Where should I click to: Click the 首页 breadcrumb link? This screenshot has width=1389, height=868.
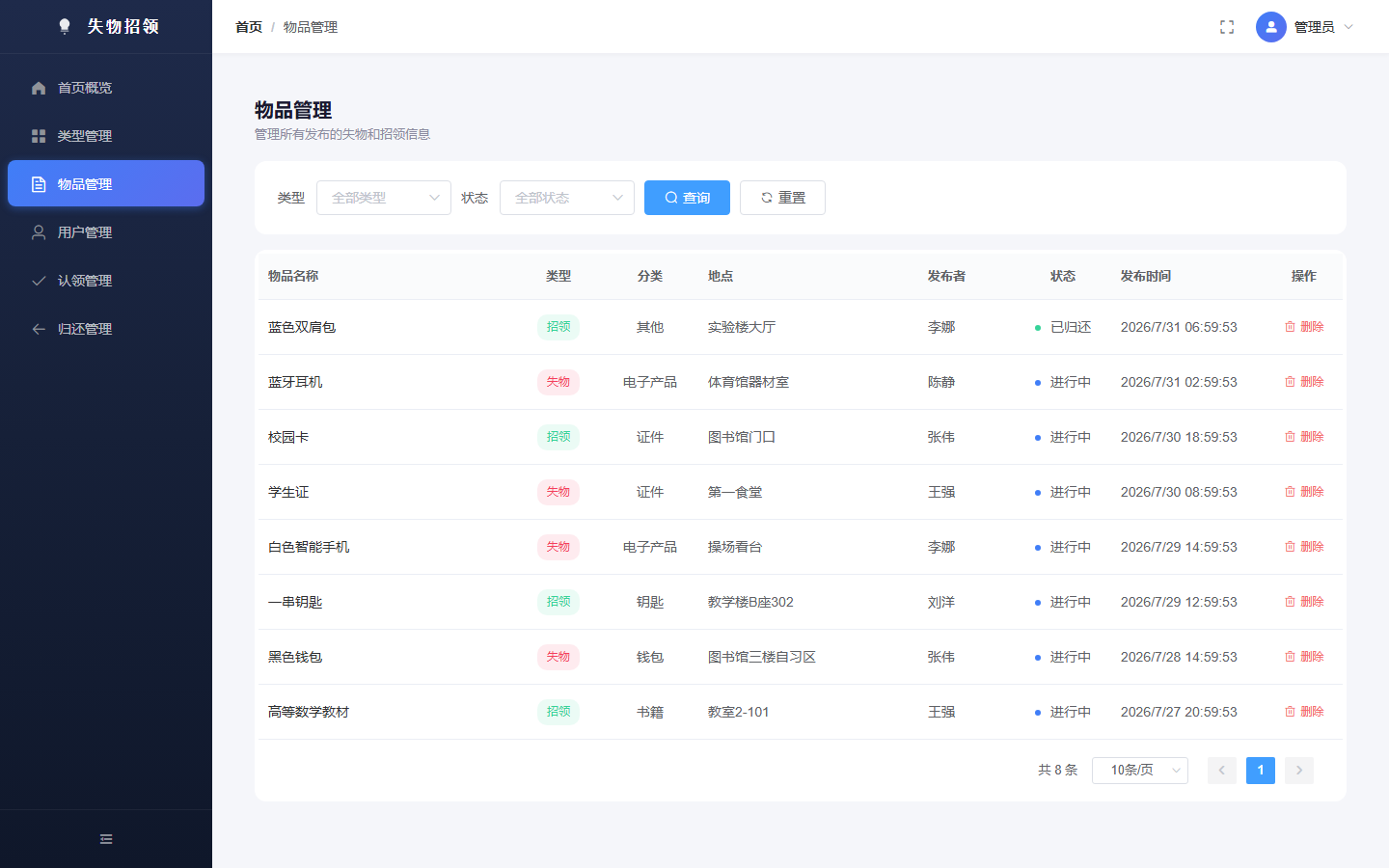249,27
